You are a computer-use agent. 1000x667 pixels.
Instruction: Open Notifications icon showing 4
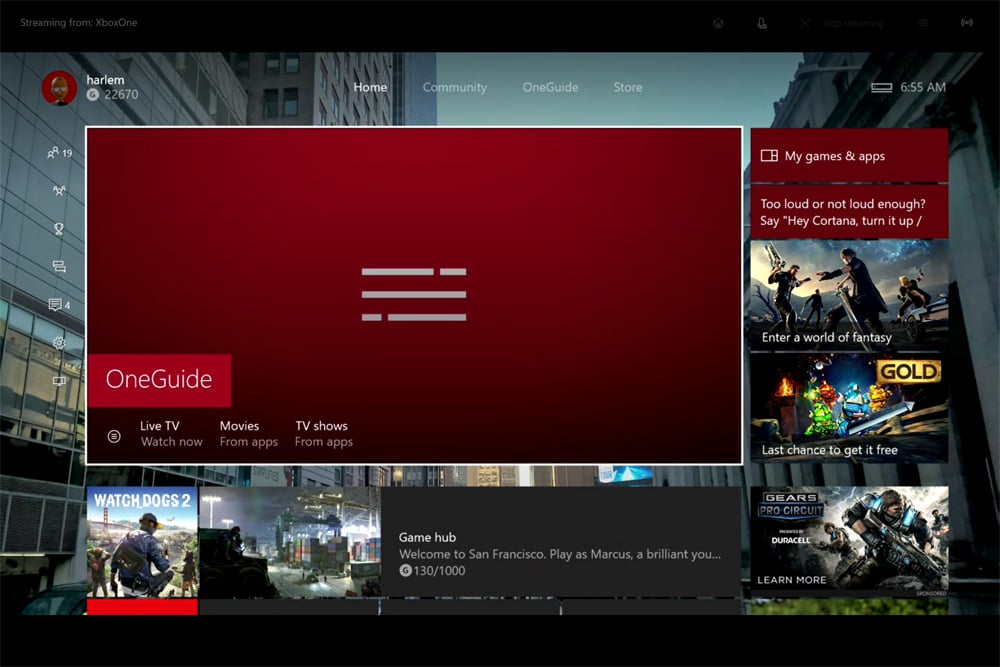point(59,305)
